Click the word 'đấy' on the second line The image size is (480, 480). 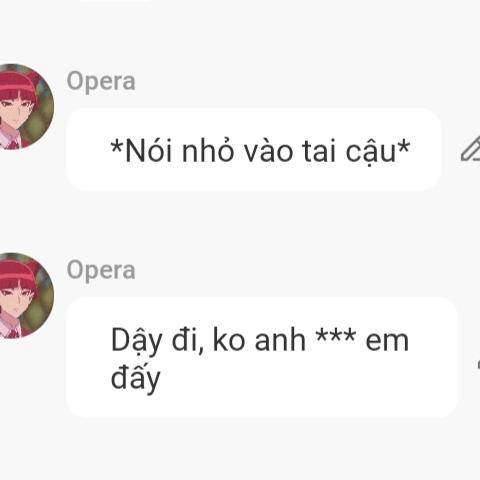(136, 379)
